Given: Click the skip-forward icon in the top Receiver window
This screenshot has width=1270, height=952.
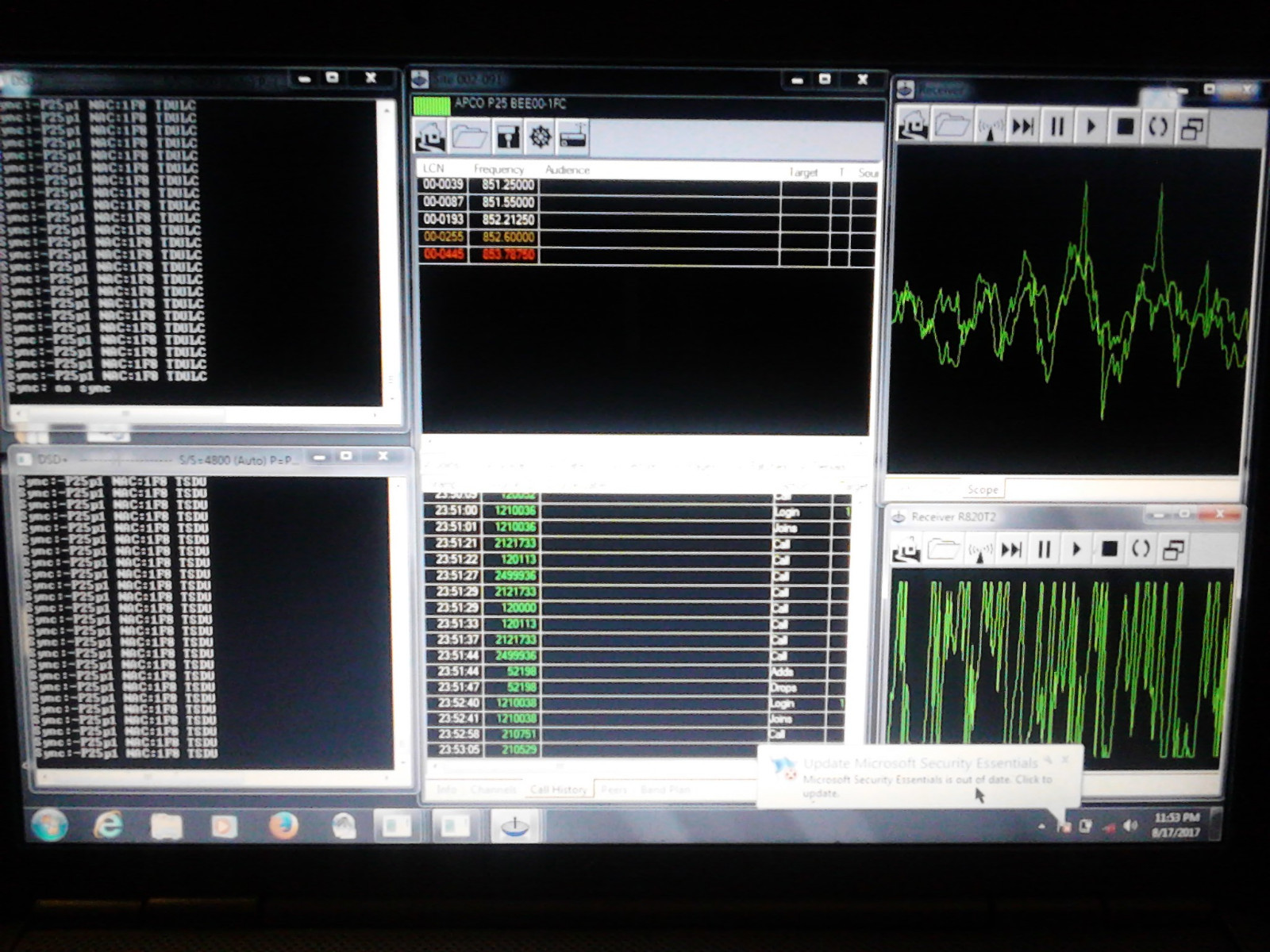Looking at the screenshot, I should pyautogui.click(x=1024, y=125).
